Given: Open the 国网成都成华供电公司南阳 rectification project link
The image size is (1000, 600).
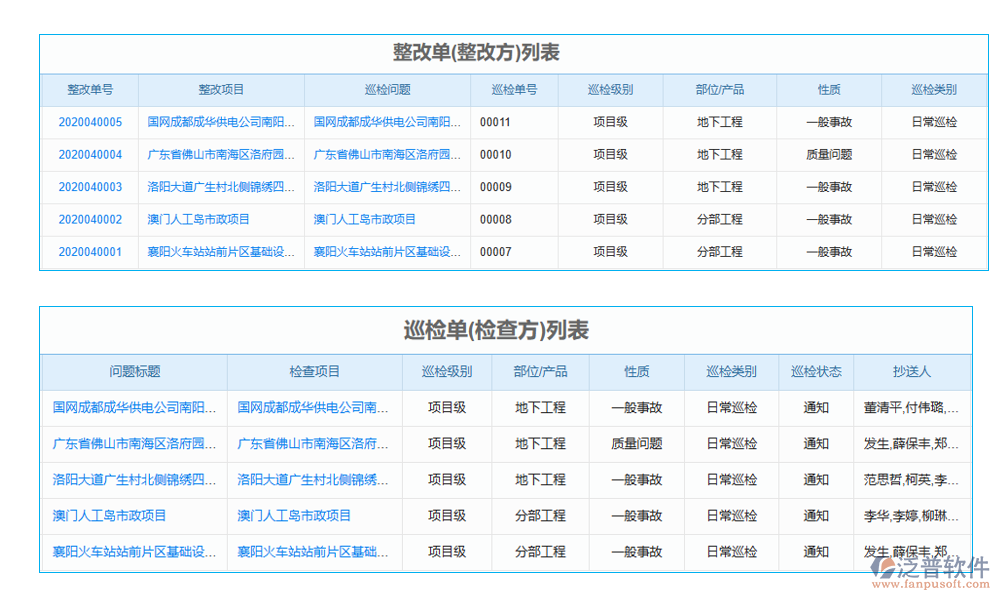Looking at the screenshot, I should [x=222, y=122].
